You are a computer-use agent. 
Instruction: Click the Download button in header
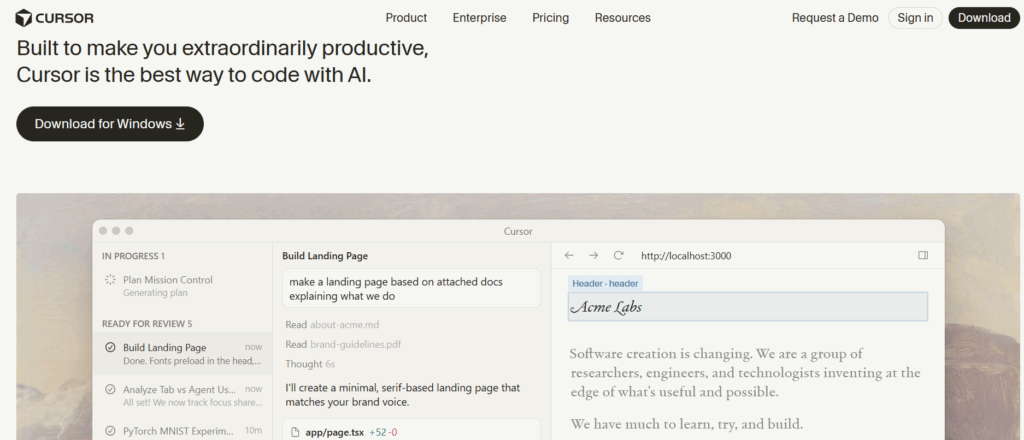pyautogui.click(x=984, y=18)
